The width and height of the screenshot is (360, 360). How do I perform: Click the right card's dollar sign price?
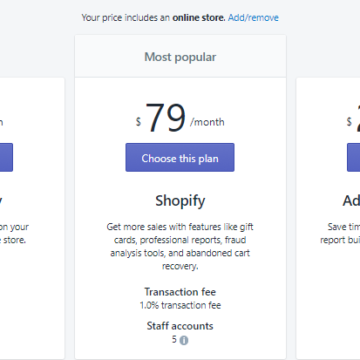pyautogui.click(x=349, y=122)
